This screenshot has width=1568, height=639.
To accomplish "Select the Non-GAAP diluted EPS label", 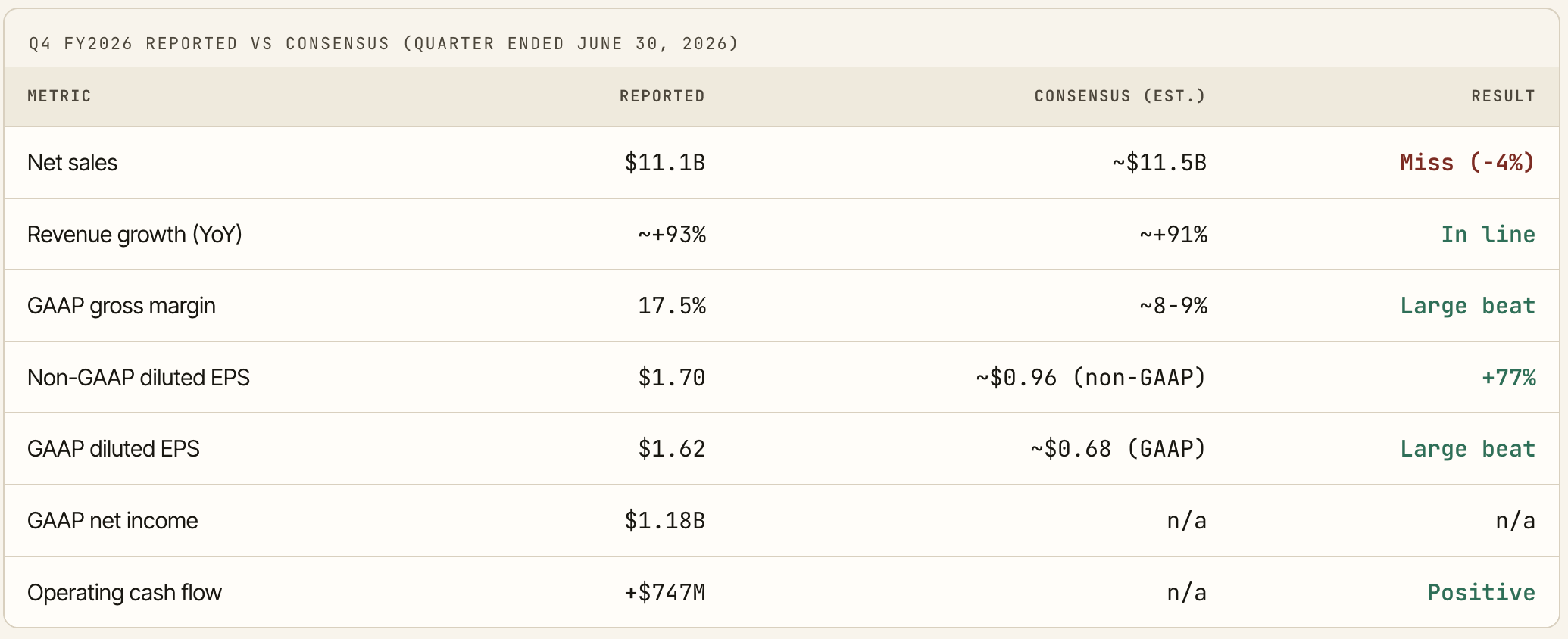I will (x=139, y=378).
